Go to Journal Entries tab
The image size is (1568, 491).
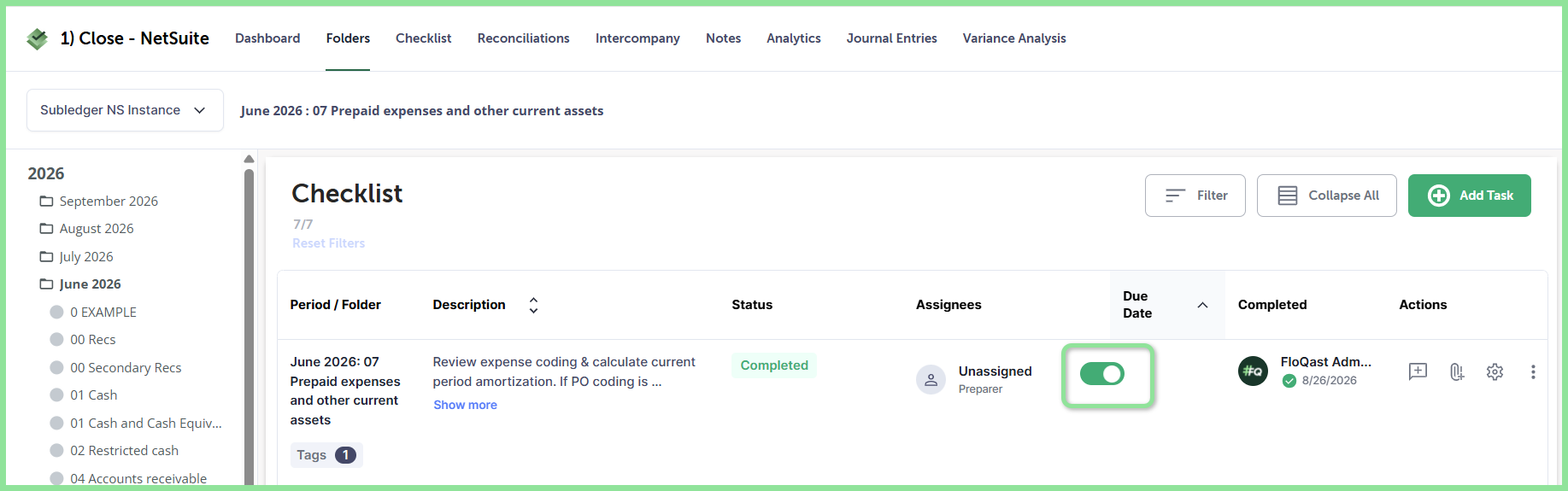tap(891, 38)
